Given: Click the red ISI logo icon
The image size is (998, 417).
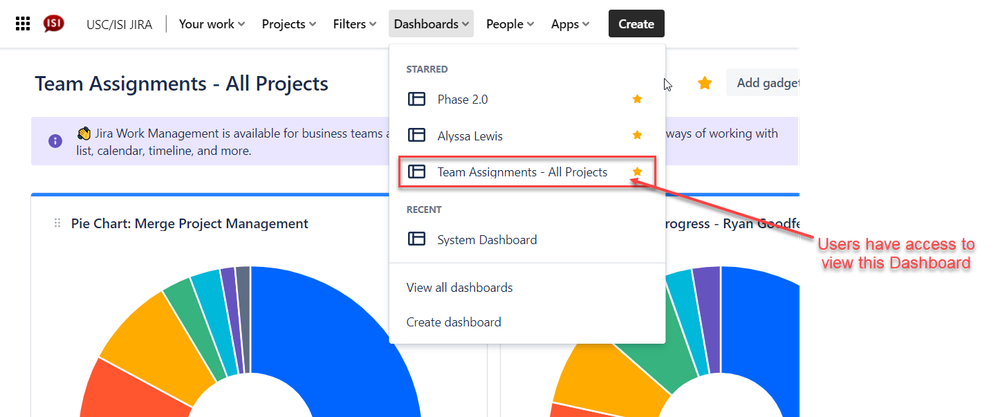Looking at the screenshot, I should point(53,24).
